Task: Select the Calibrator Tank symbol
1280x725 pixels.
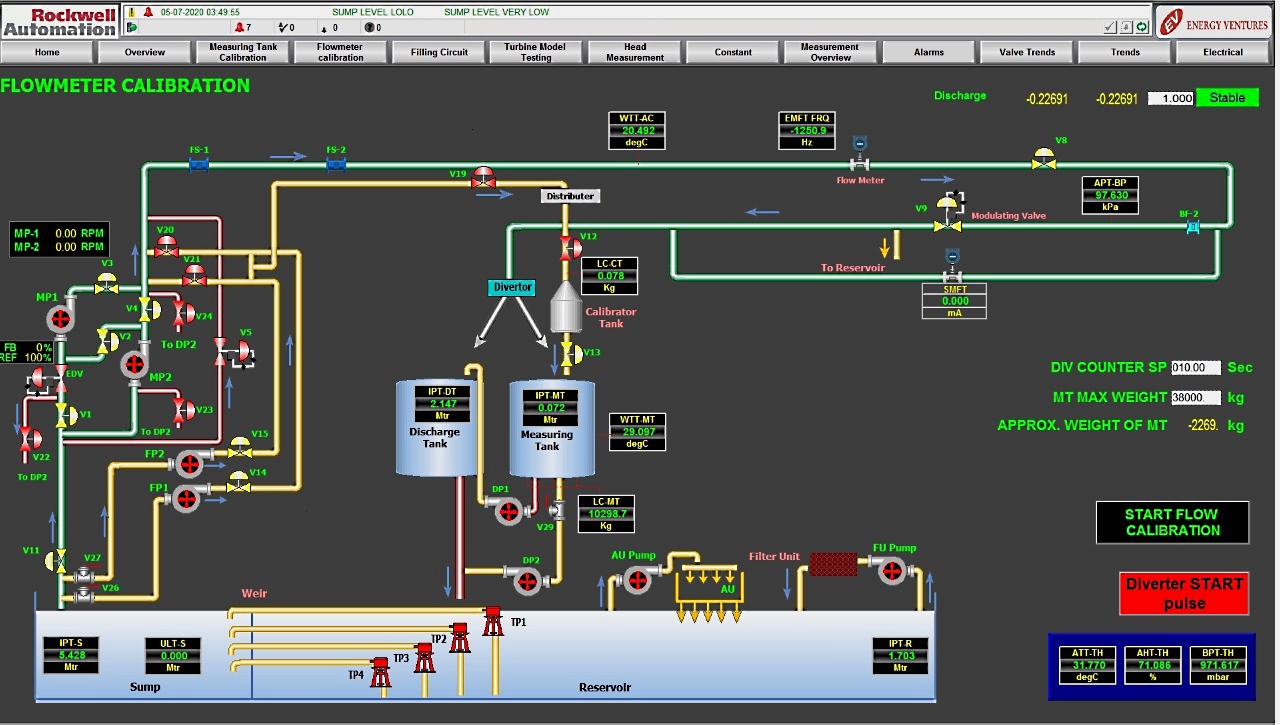Action: tap(568, 306)
